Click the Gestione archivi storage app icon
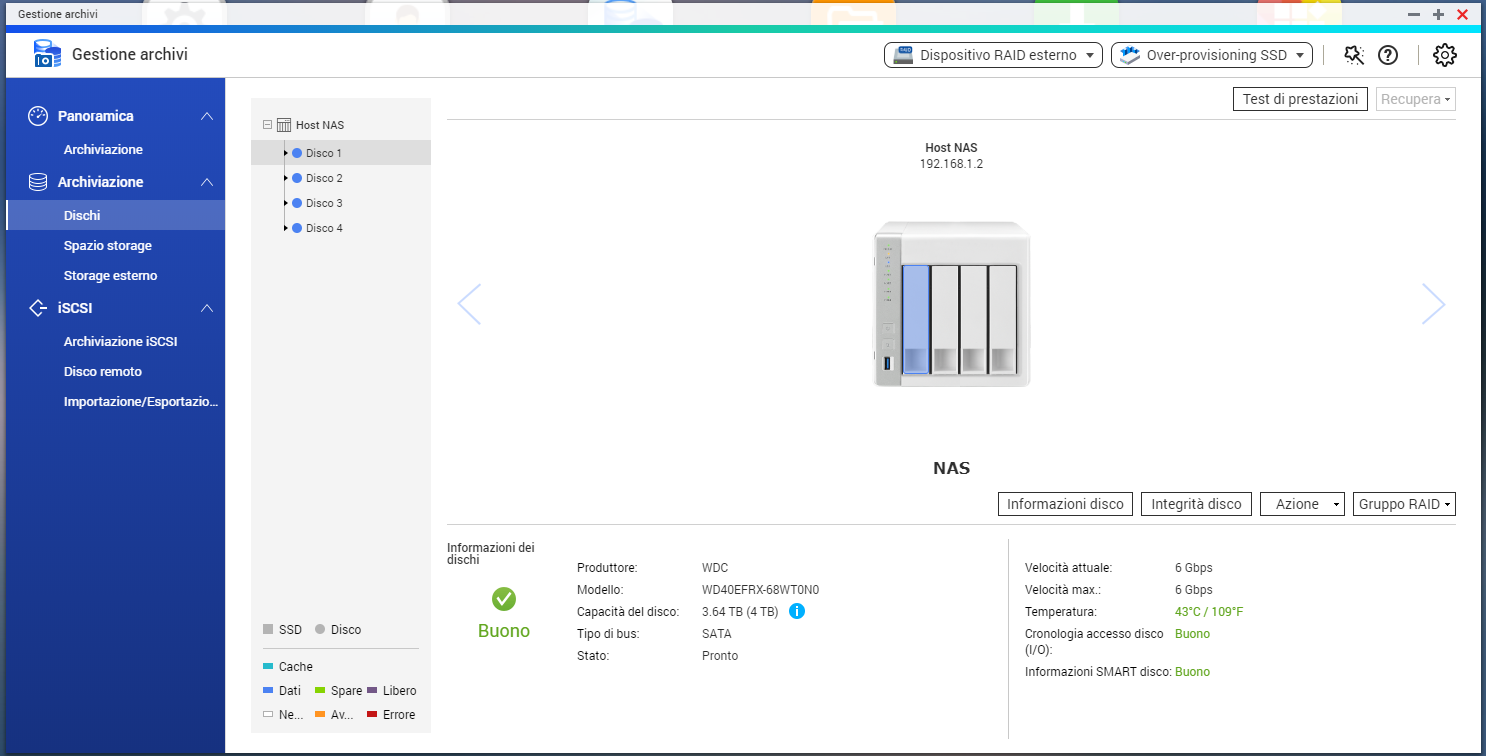 (47, 54)
